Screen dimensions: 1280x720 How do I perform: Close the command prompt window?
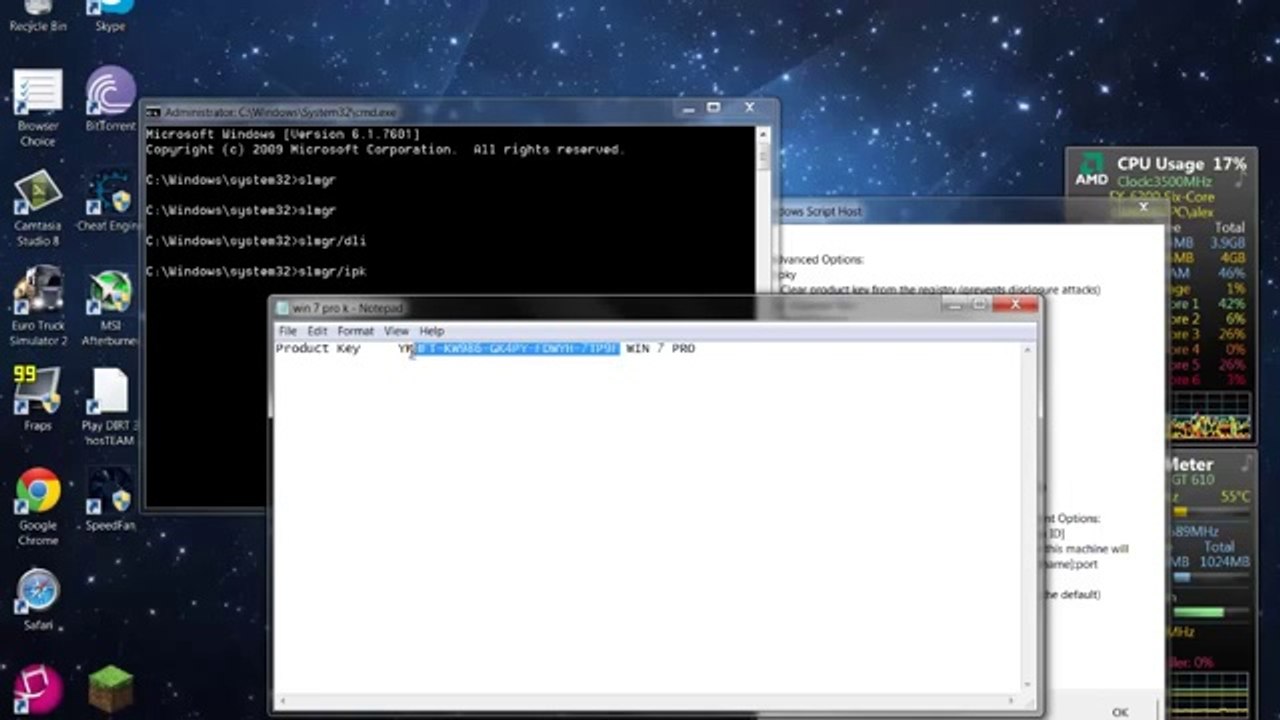coord(749,108)
